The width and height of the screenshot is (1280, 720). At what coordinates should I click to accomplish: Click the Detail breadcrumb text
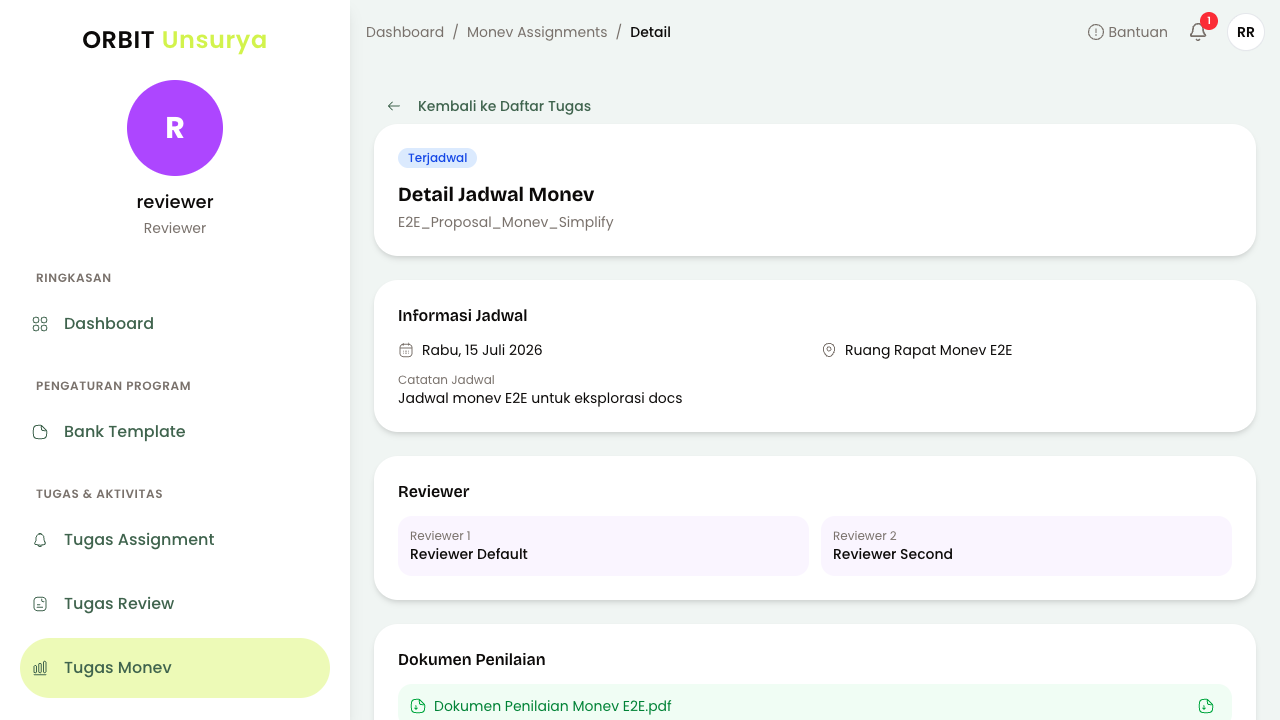[650, 32]
